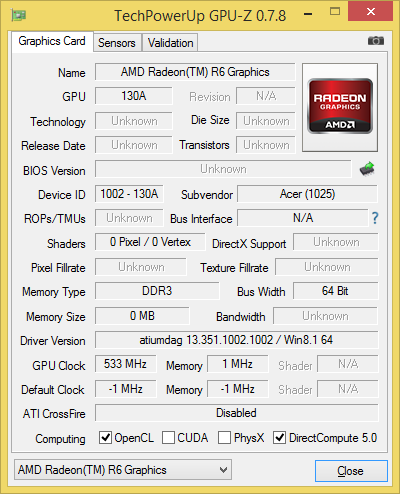Click the Bus Width 64 Bit field
Viewport: 400px width, 494px height.
335,291
